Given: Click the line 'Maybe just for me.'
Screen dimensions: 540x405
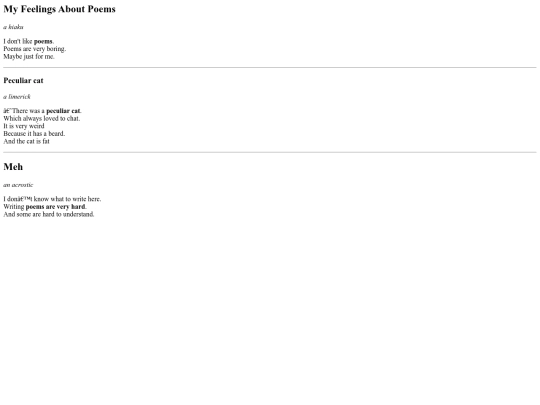Looking at the screenshot, I should [29, 56].
